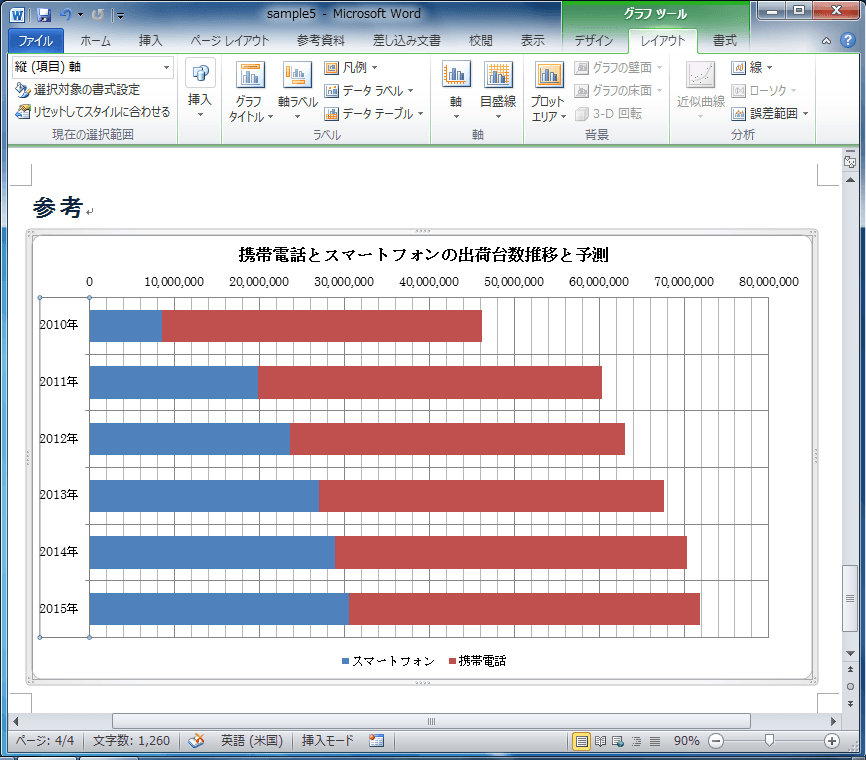Screen dimensions: 866x760
Task: Open the データ テーブル dropdown
Action: (374, 113)
